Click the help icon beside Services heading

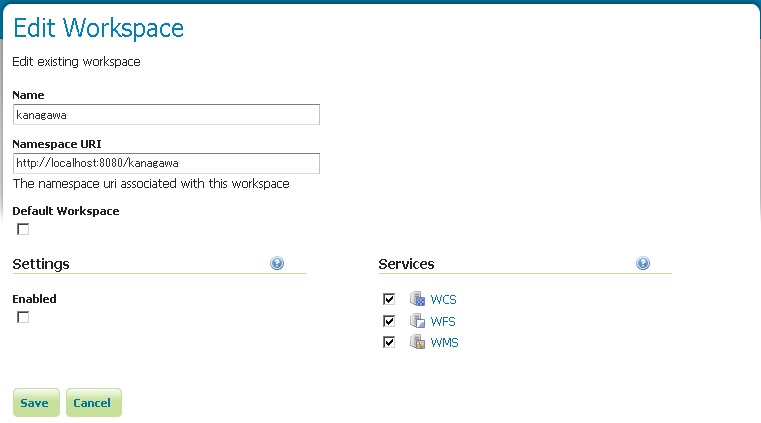pyautogui.click(x=643, y=264)
